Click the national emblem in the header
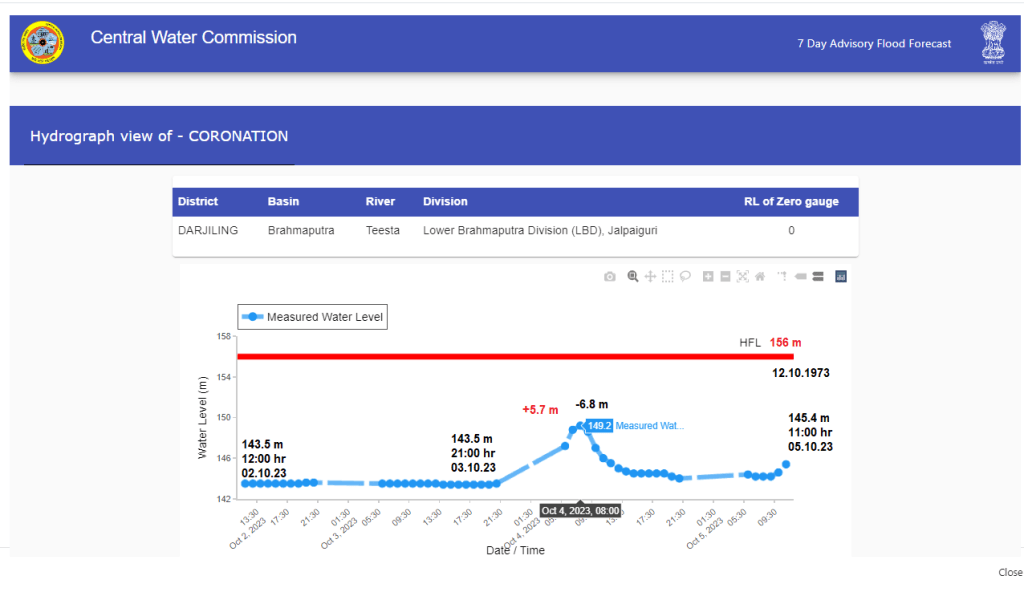This screenshot has width=1024, height=592. [x=993, y=42]
